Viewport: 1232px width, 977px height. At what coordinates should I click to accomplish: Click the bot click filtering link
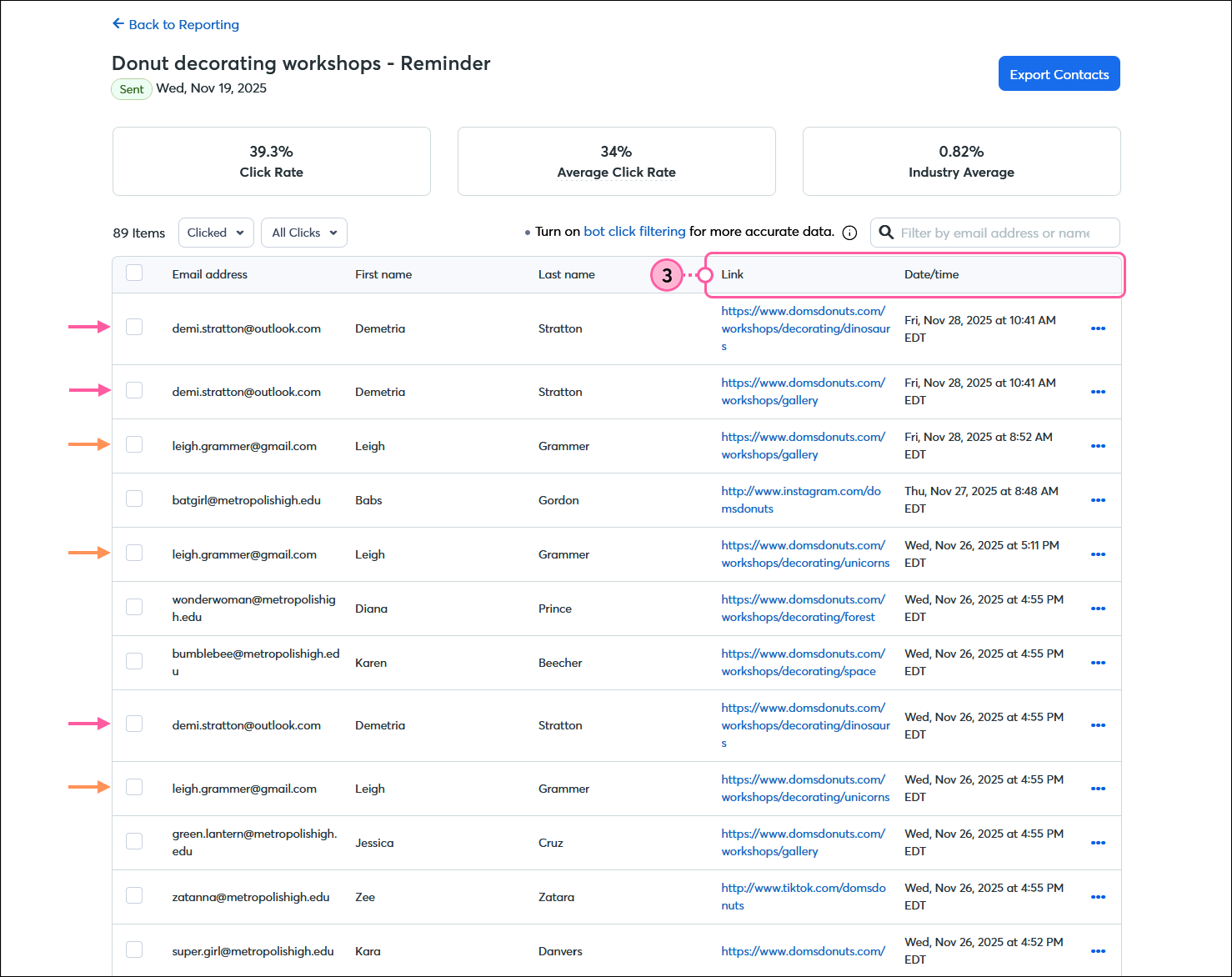tap(634, 231)
